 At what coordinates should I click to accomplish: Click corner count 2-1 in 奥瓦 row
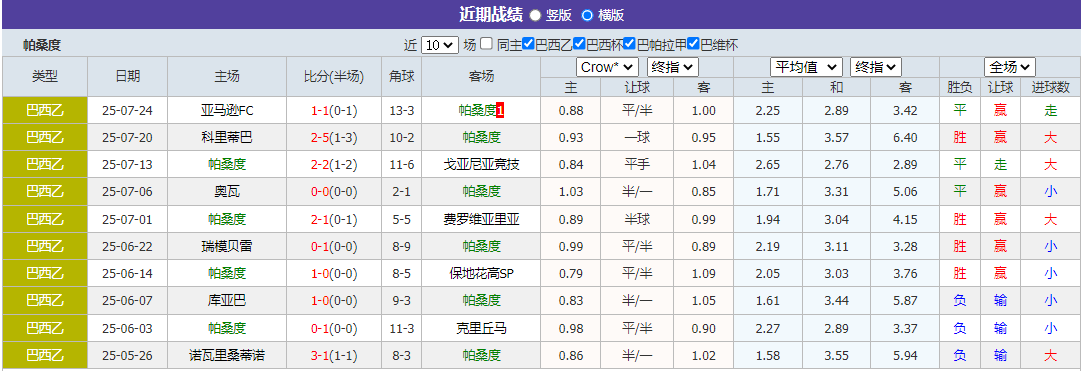pyautogui.click(x=402, y=192)
